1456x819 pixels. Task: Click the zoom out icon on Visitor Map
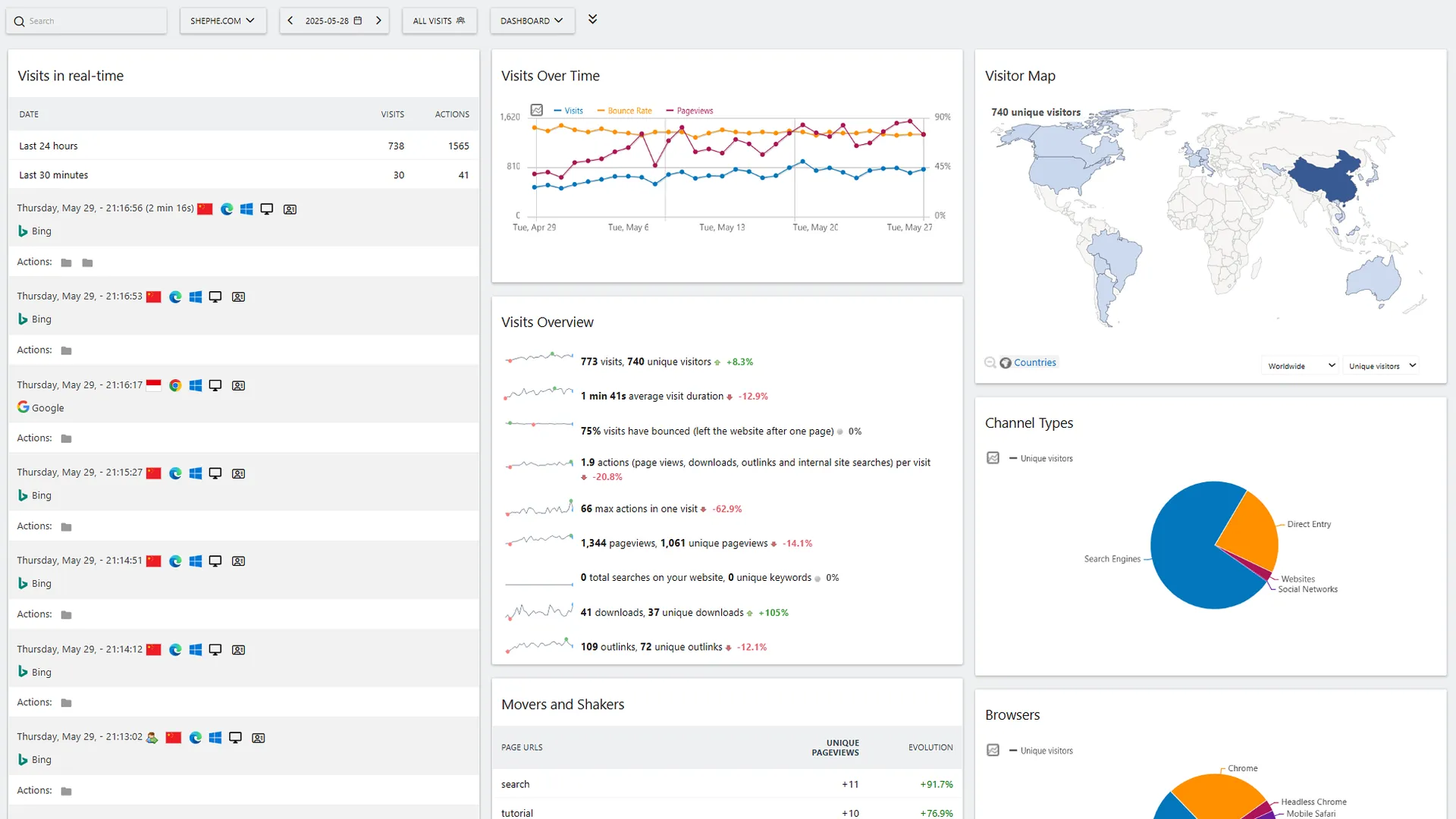[990, 362]
